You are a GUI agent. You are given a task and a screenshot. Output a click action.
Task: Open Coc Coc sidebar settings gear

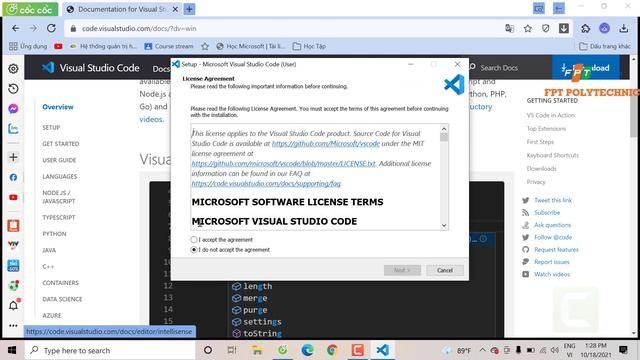[13, 69]
